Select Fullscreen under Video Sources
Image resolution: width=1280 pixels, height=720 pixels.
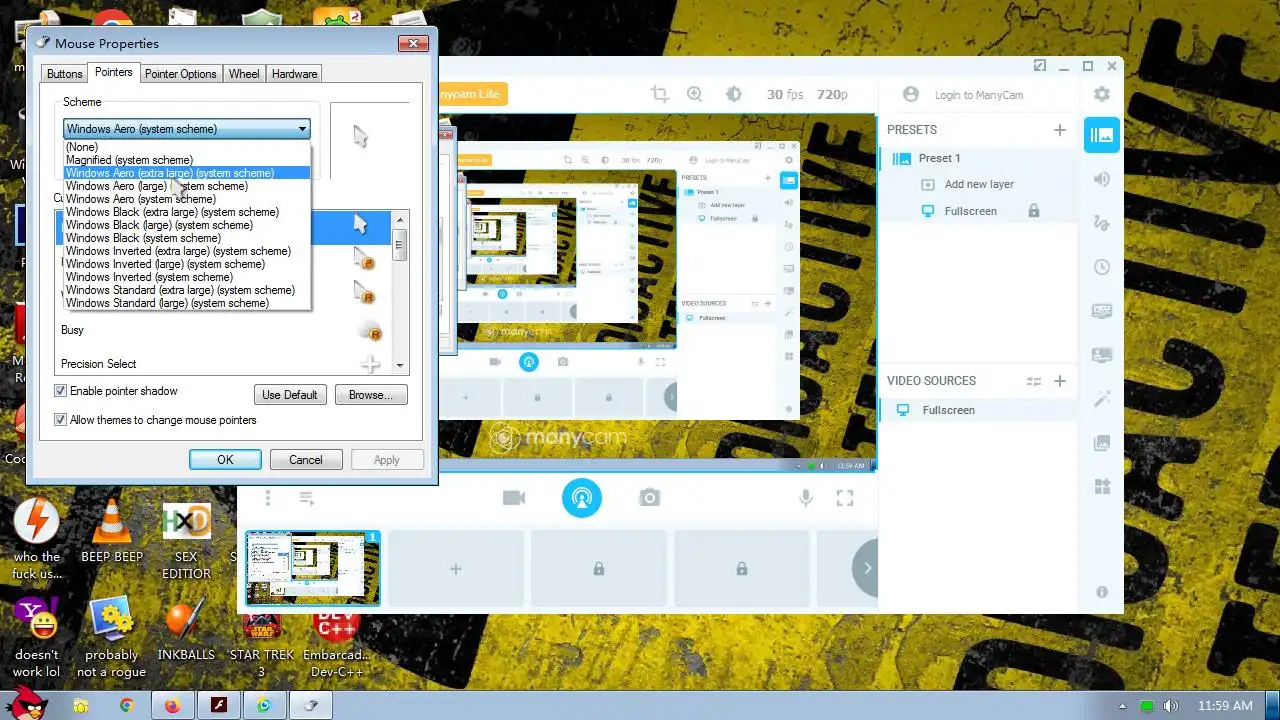pos(980,410)
